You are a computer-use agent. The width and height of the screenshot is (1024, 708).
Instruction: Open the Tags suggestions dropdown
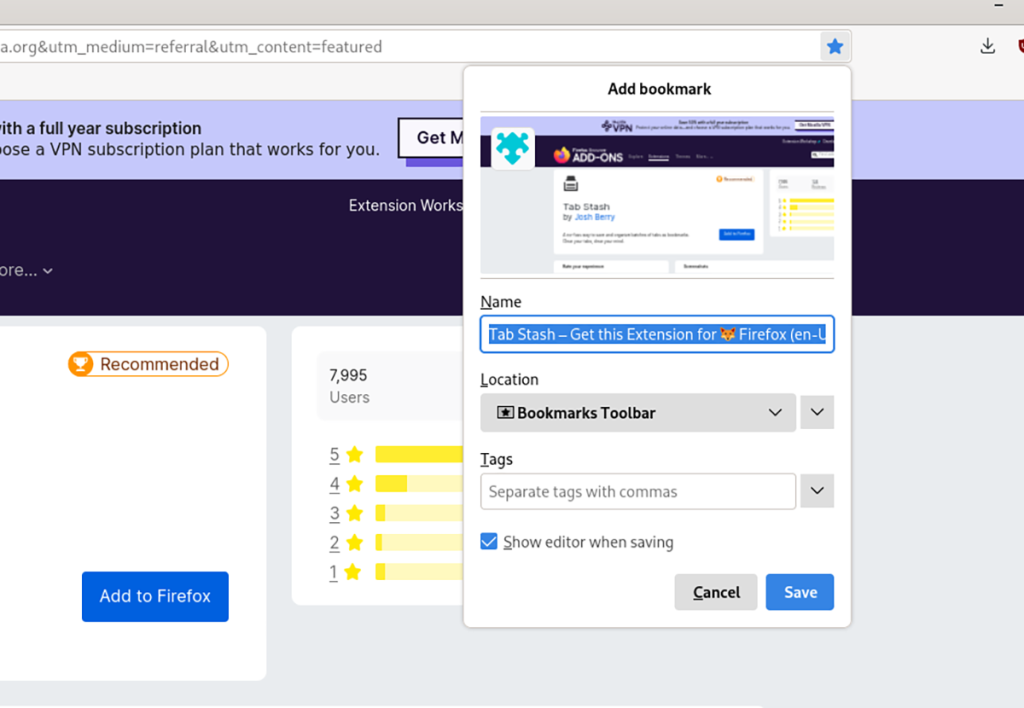(x=817, y=491)
